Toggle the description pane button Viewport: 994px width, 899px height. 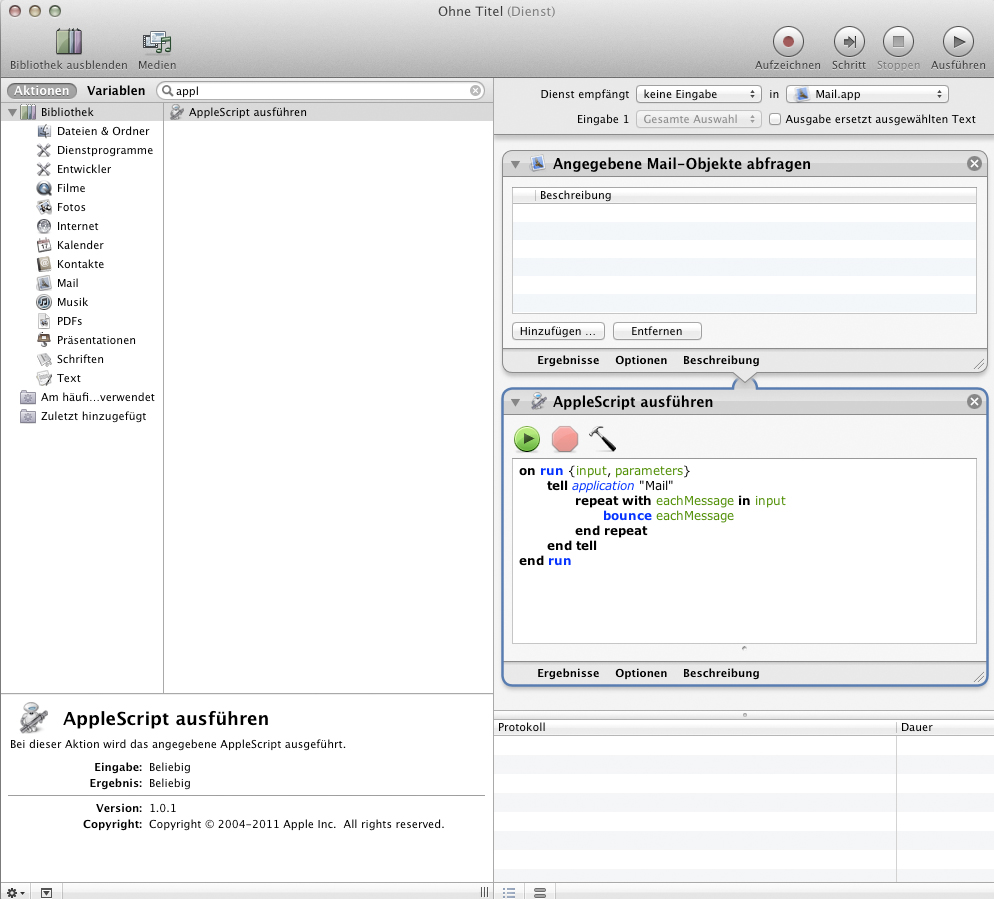[x=46, y=892]
